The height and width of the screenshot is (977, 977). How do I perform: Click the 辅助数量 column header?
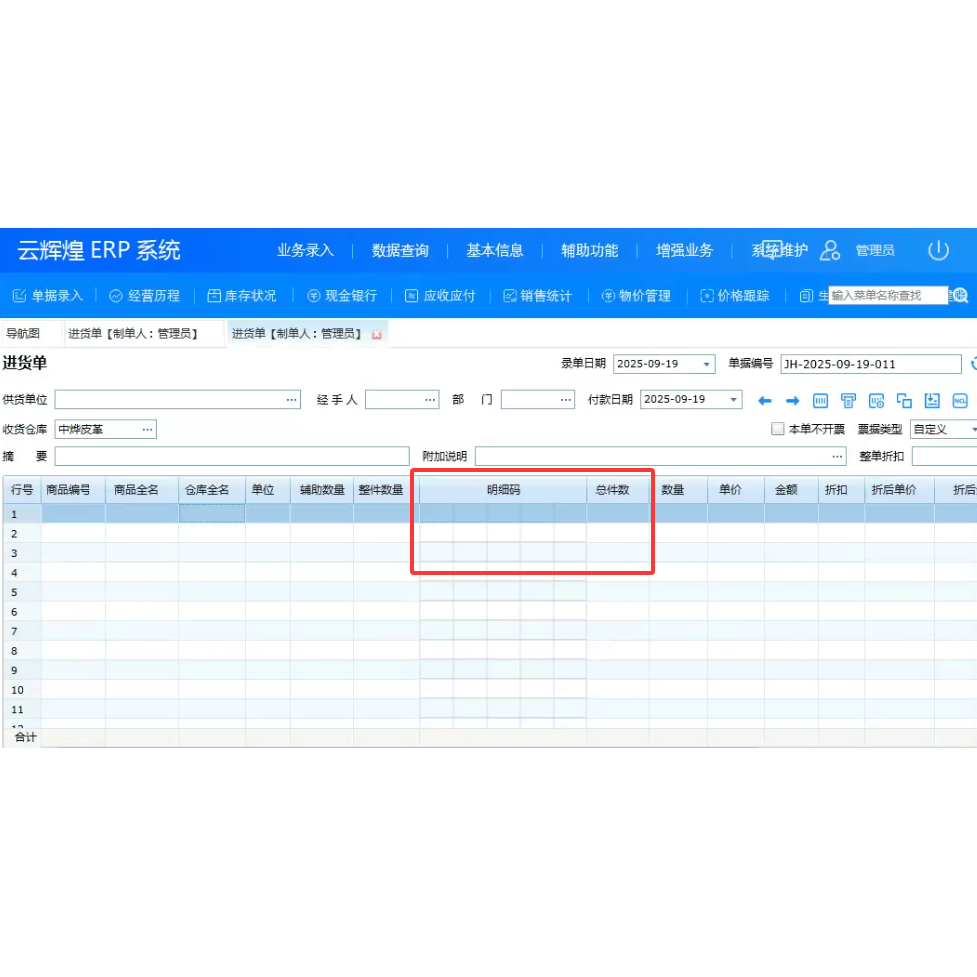pyautogui.click(x=322, y=490)
